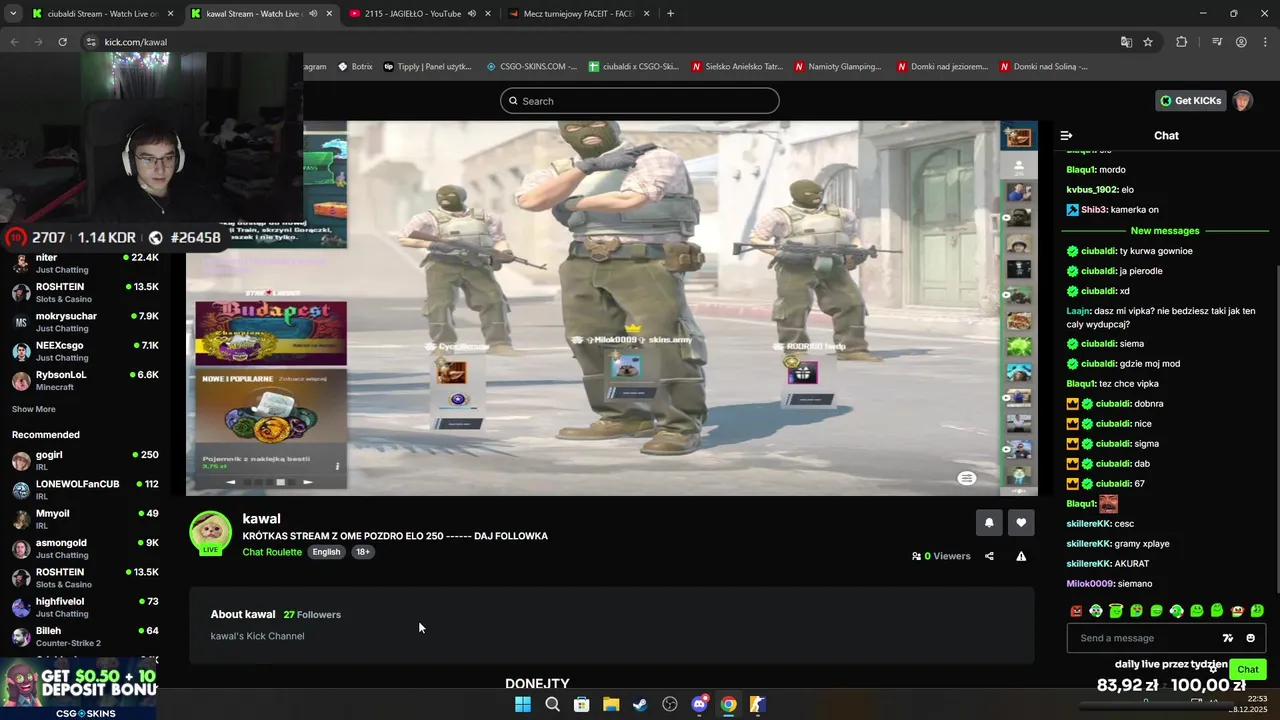This screenshot has width=1280, height=720.
Task: View site information next to the URL
Action: coord(91,42)
